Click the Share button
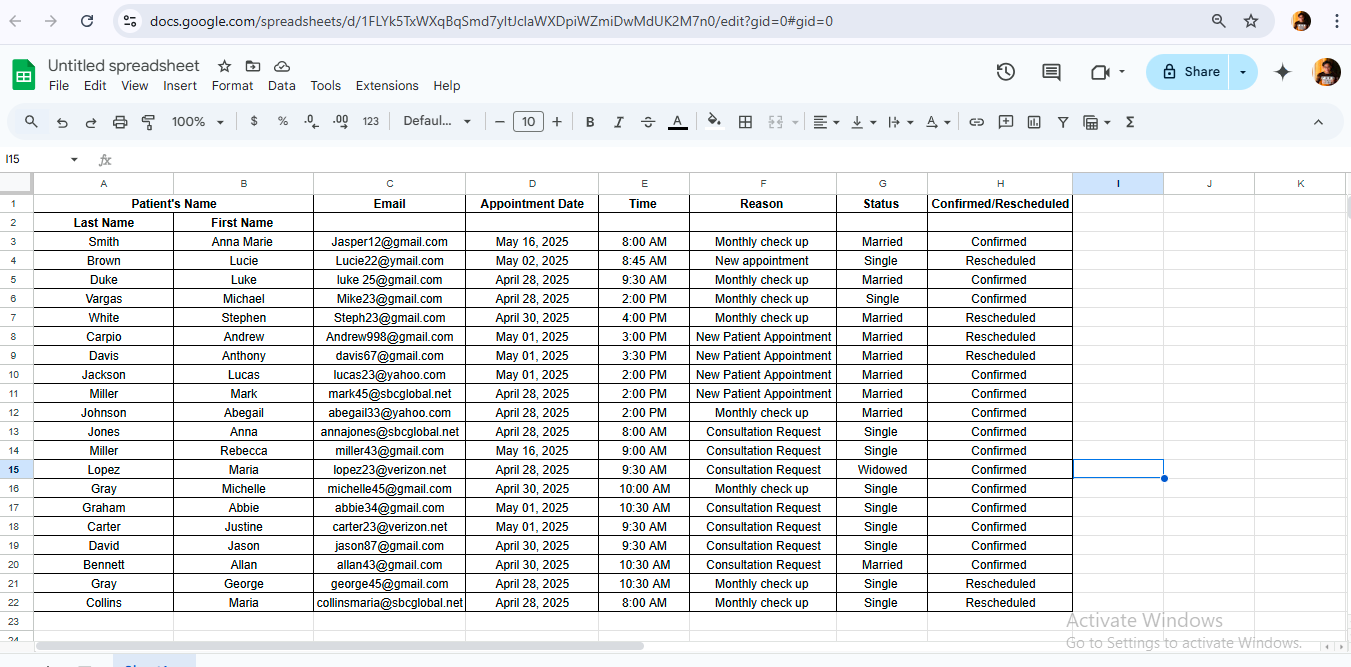This screenshot has height=667, width=1351. (x=1190, y=72)
